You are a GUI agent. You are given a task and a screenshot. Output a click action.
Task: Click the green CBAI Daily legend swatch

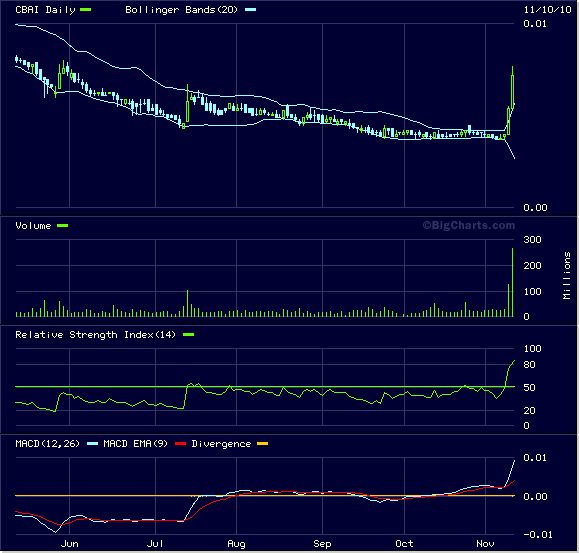pyautogui.click(x=85, y=10)
